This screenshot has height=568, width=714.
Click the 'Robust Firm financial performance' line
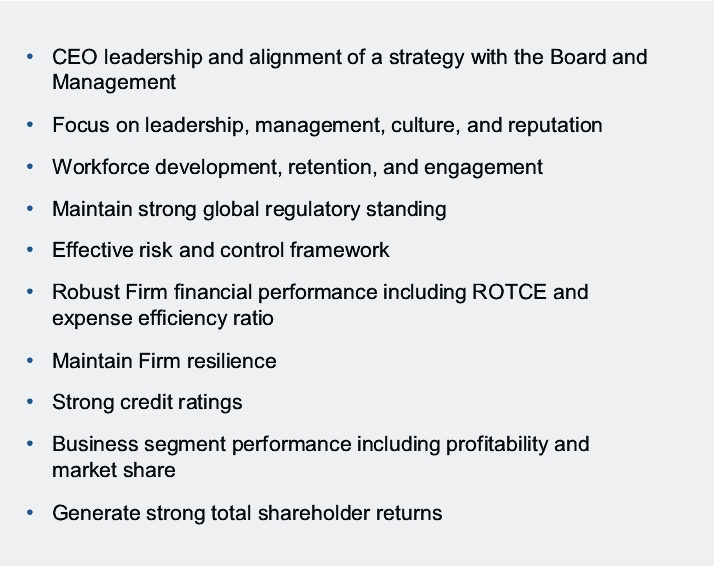tap(320, 292)
